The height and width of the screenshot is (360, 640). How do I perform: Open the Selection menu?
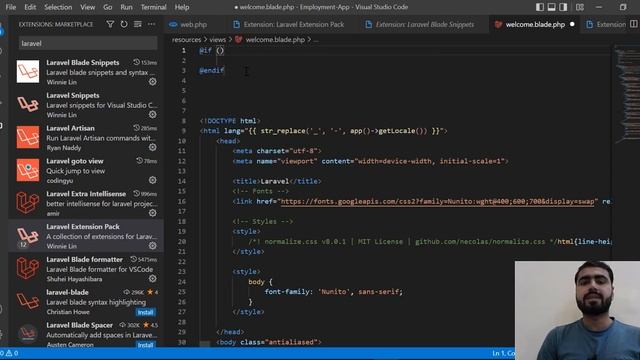pyautogui.click(x=58, y=7)
